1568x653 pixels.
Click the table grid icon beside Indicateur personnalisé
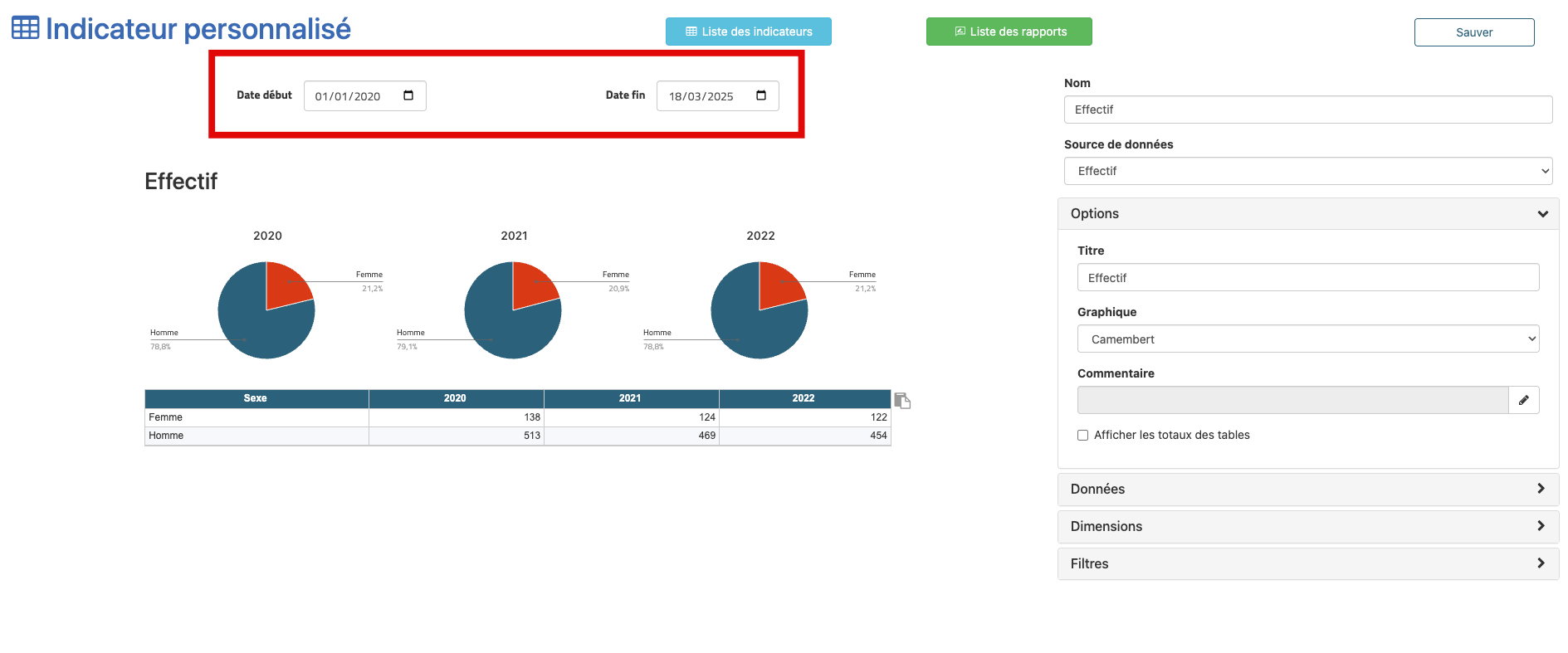[25, 28]
